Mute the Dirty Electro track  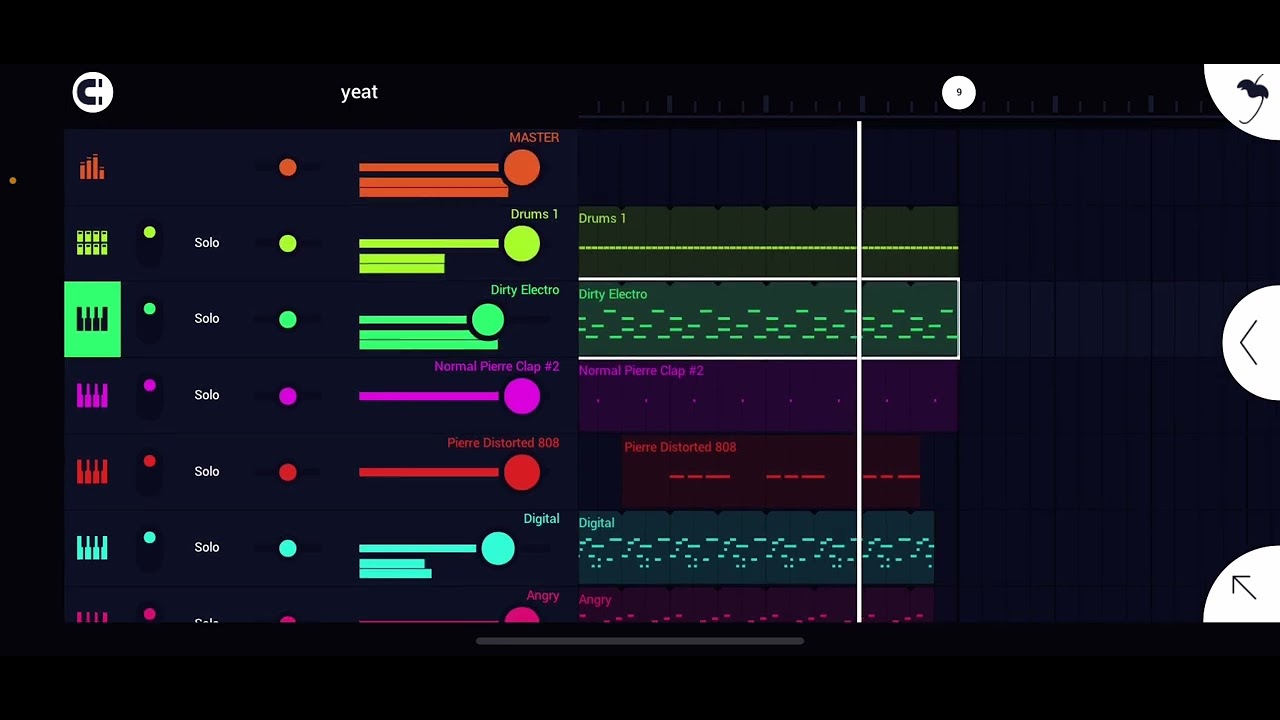[x=149, y=319]
